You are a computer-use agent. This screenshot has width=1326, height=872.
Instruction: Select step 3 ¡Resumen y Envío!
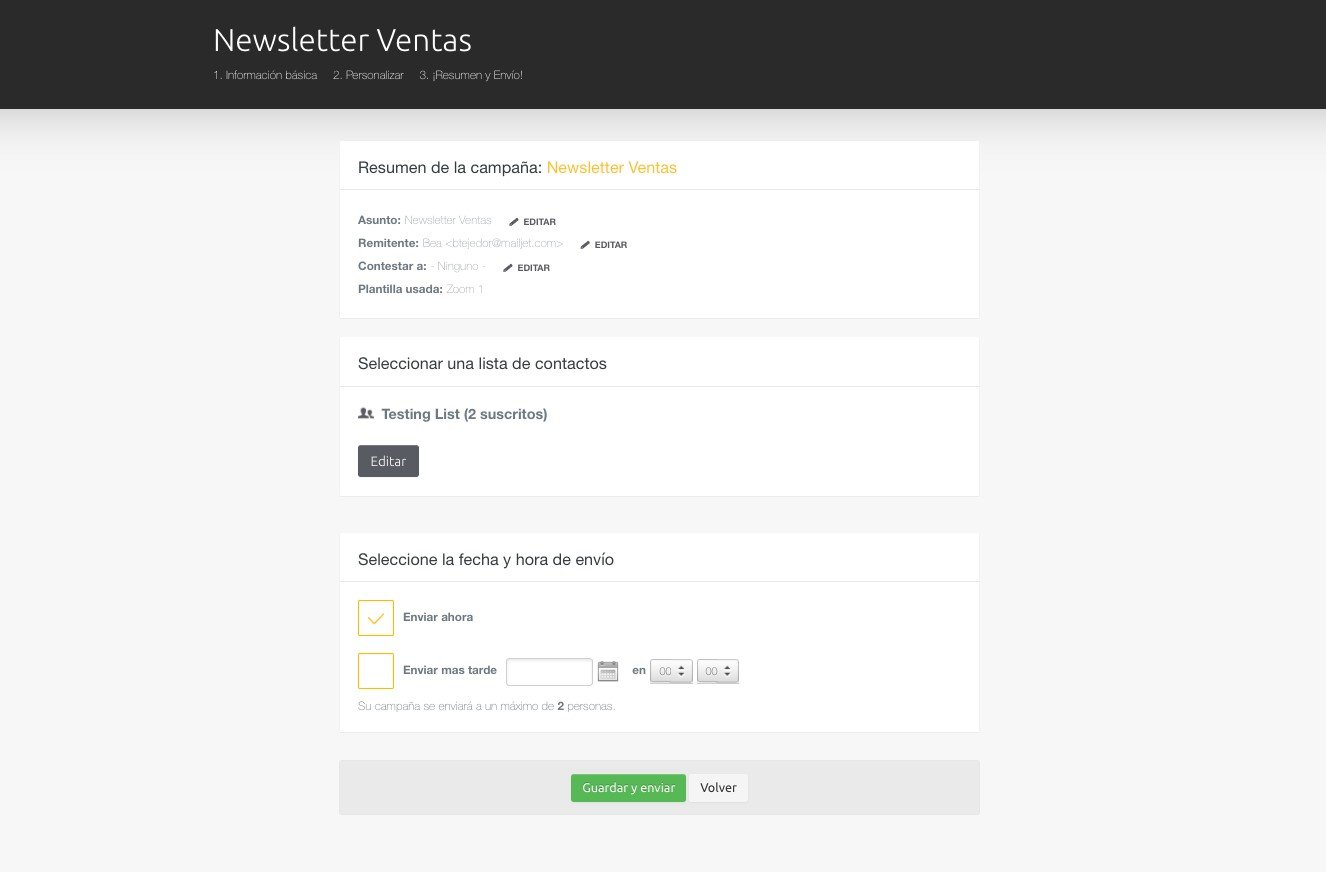(471, 75)
